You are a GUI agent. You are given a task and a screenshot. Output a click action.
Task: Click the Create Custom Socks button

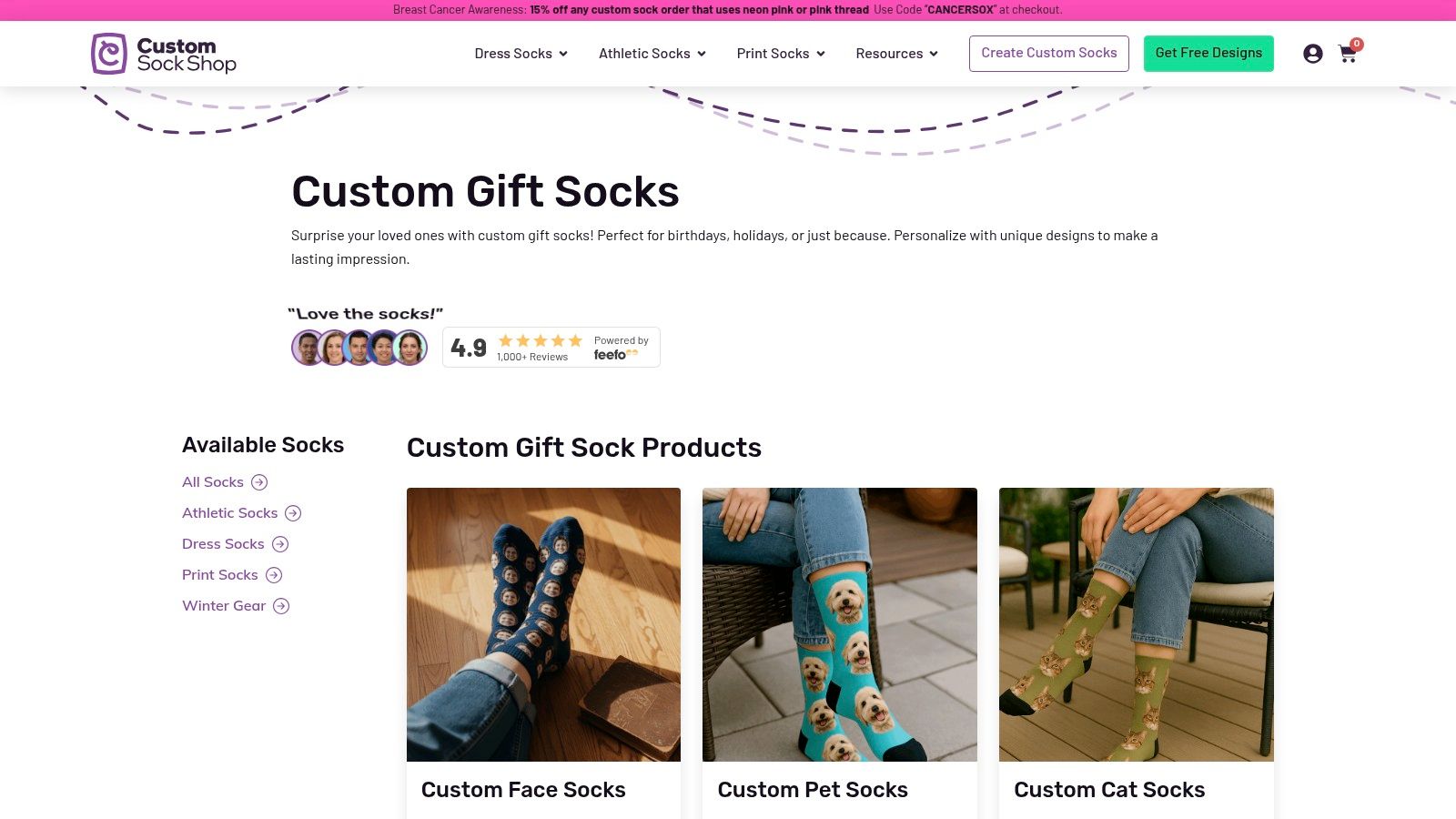click(x=1048, y=53)
